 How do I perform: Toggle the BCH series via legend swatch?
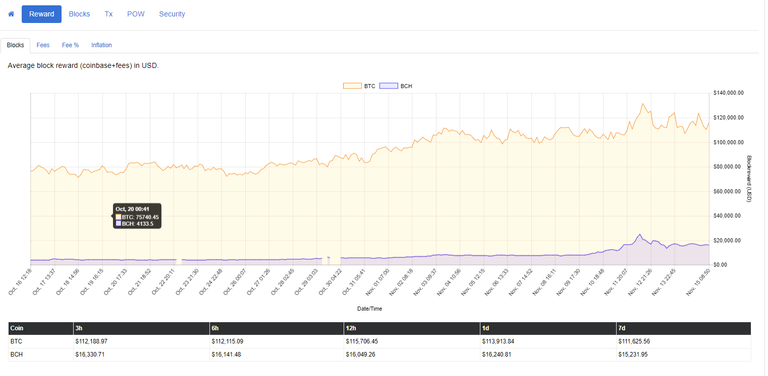pyautogui.click(x=389, y=86)
